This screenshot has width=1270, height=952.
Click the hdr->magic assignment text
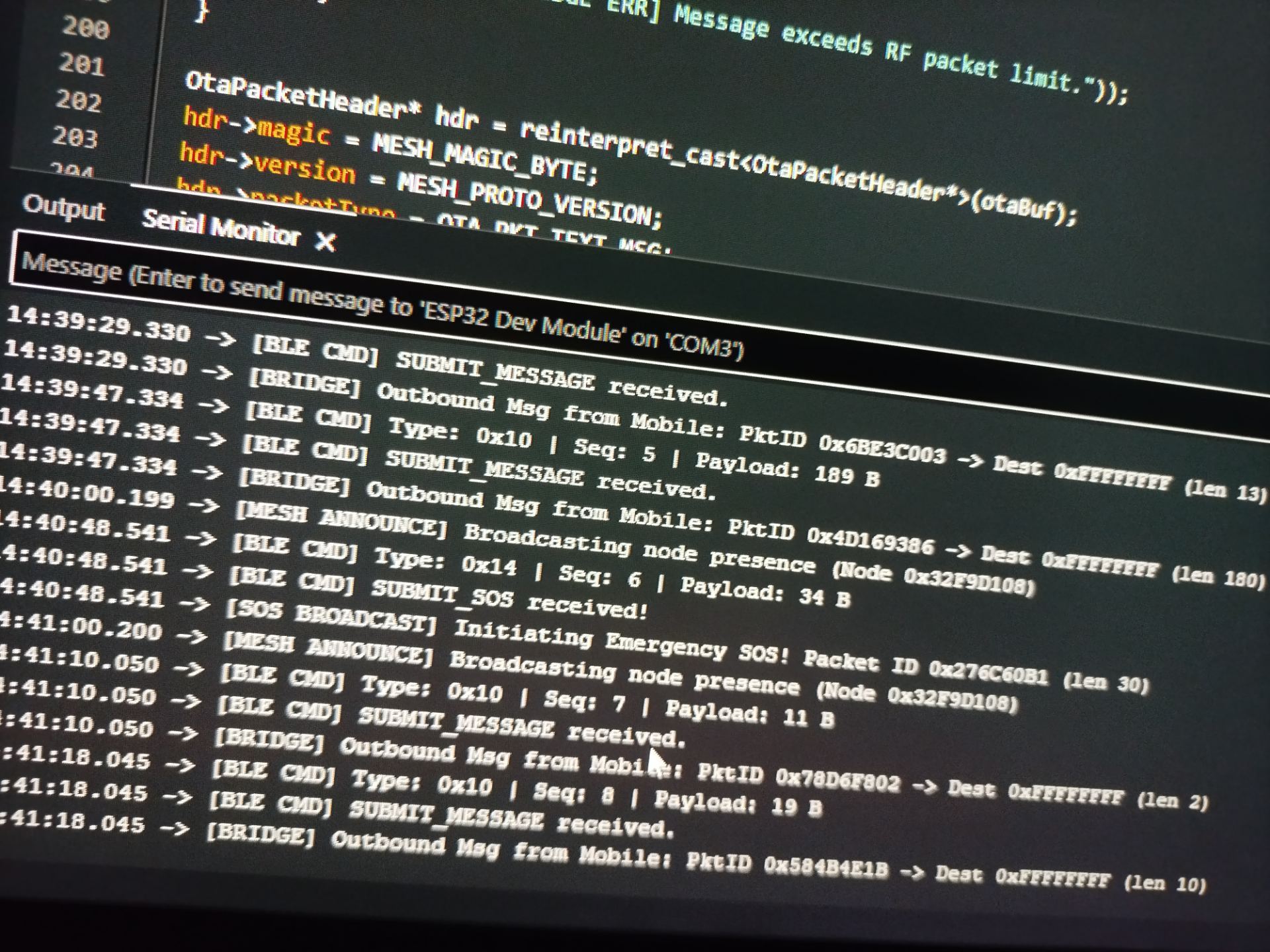tap(257, 126)
